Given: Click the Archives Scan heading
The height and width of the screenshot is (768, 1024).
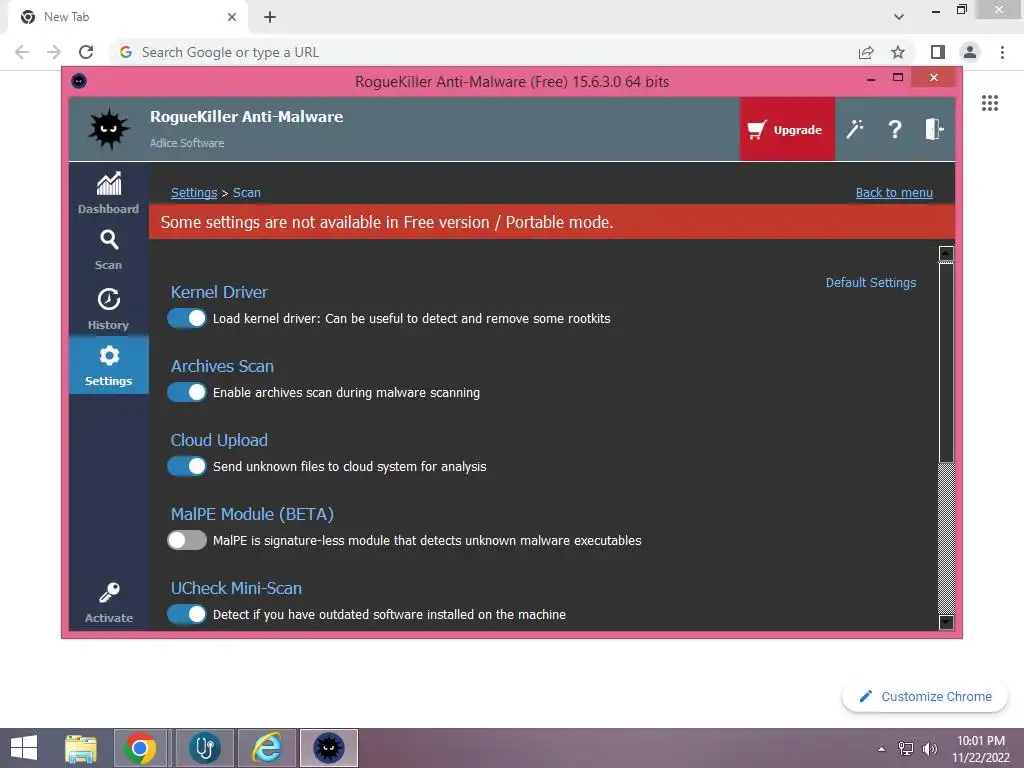Looking at the screenshot, I should tap(222, 366).
